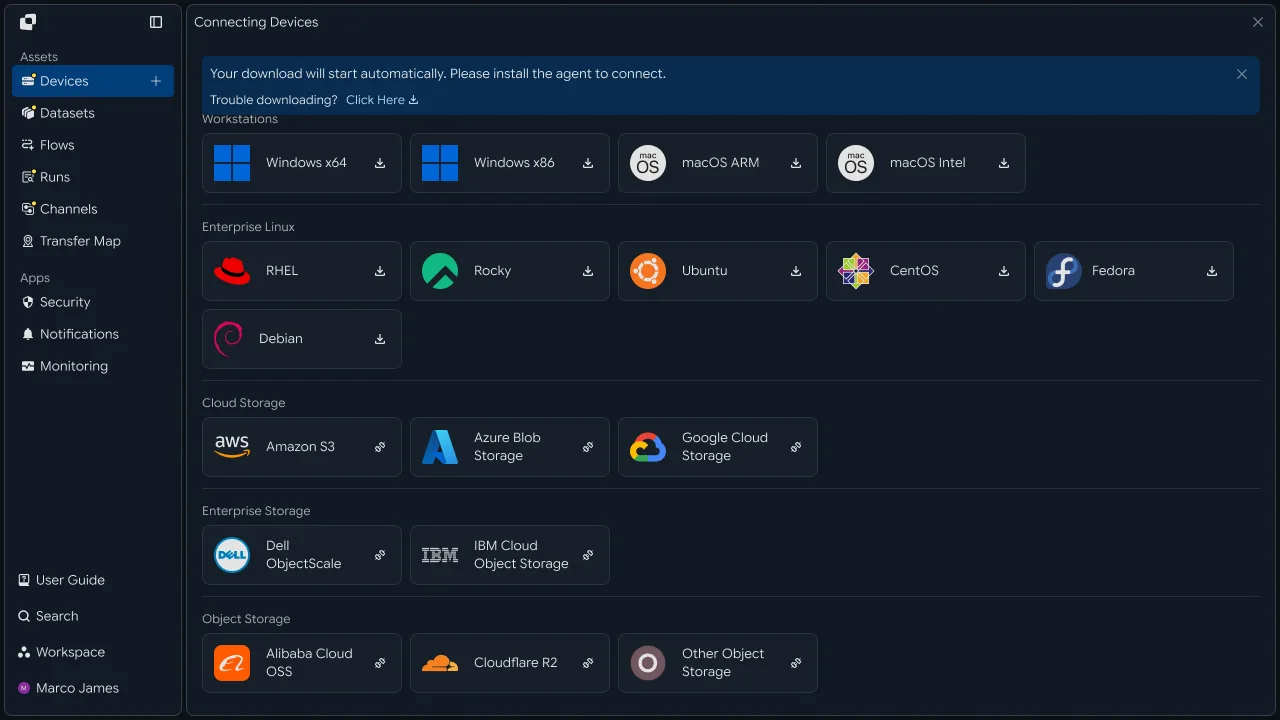
Task: Download the Windows x86 agent
Action: [588, 163]
